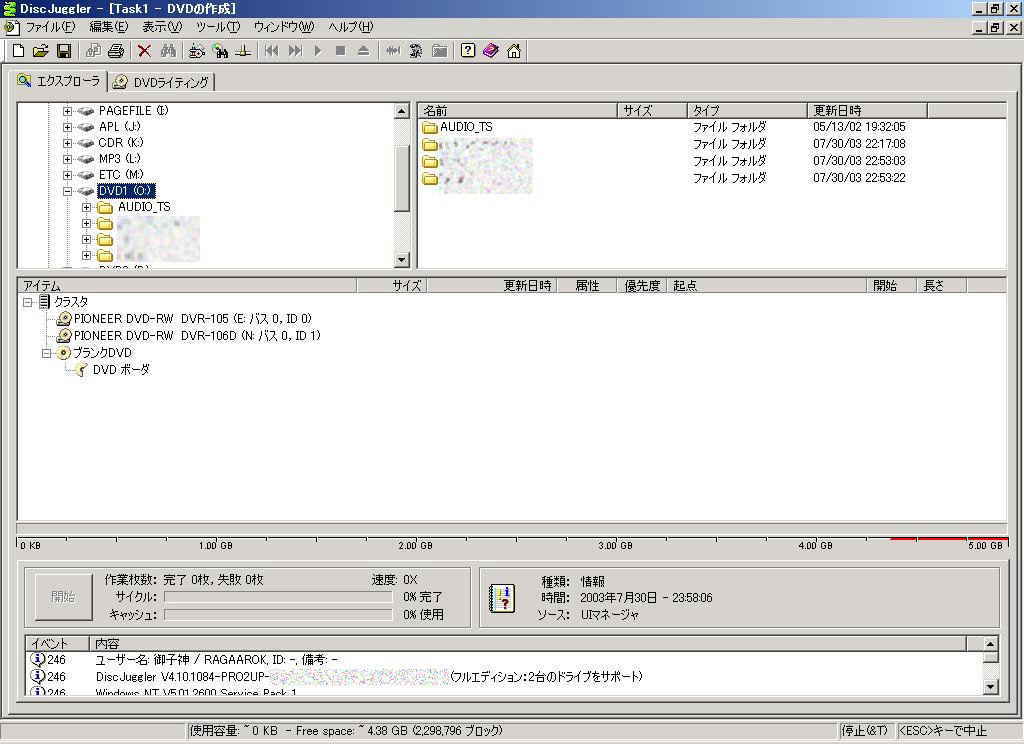Click the 内容 column header in the log

(528, 643)
